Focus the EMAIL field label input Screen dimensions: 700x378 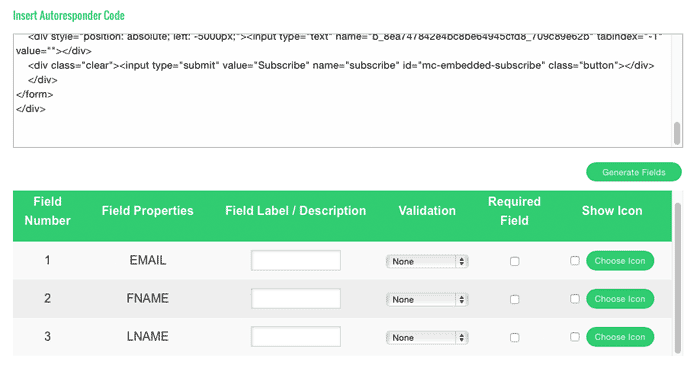[x=296, y=261]
